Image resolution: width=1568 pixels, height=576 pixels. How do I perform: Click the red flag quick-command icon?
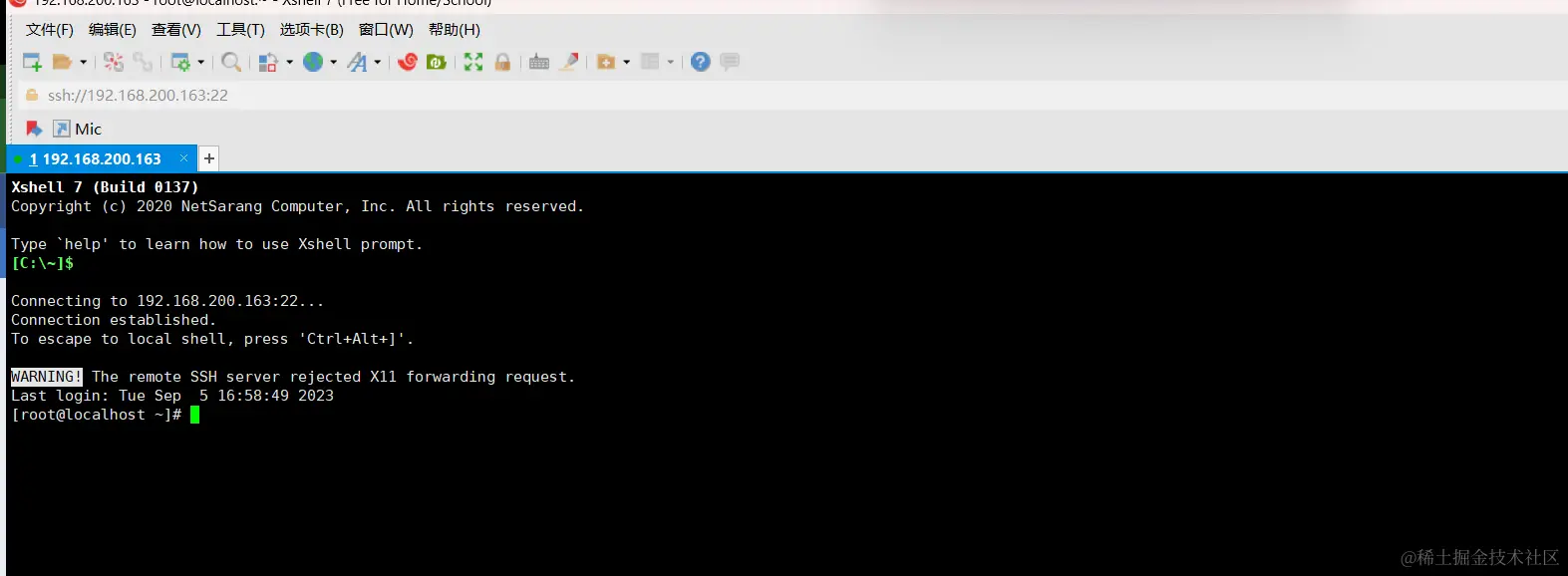33,129
